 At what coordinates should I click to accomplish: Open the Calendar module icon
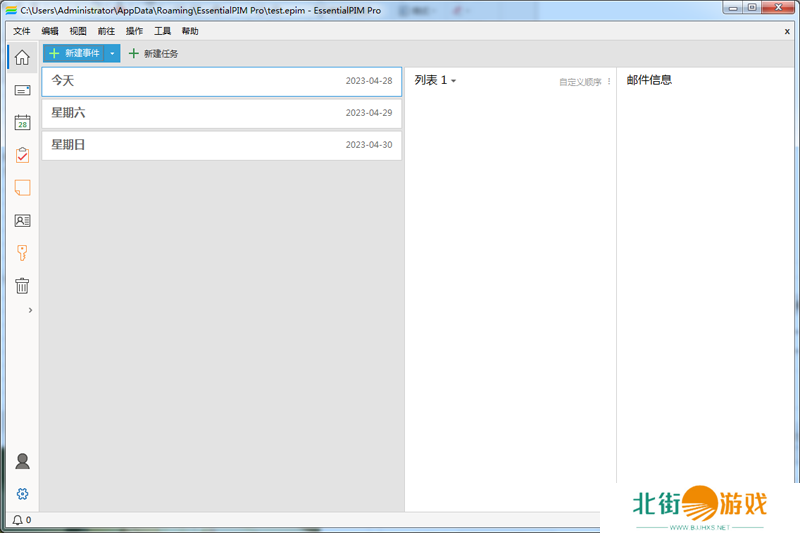point(22,123)
